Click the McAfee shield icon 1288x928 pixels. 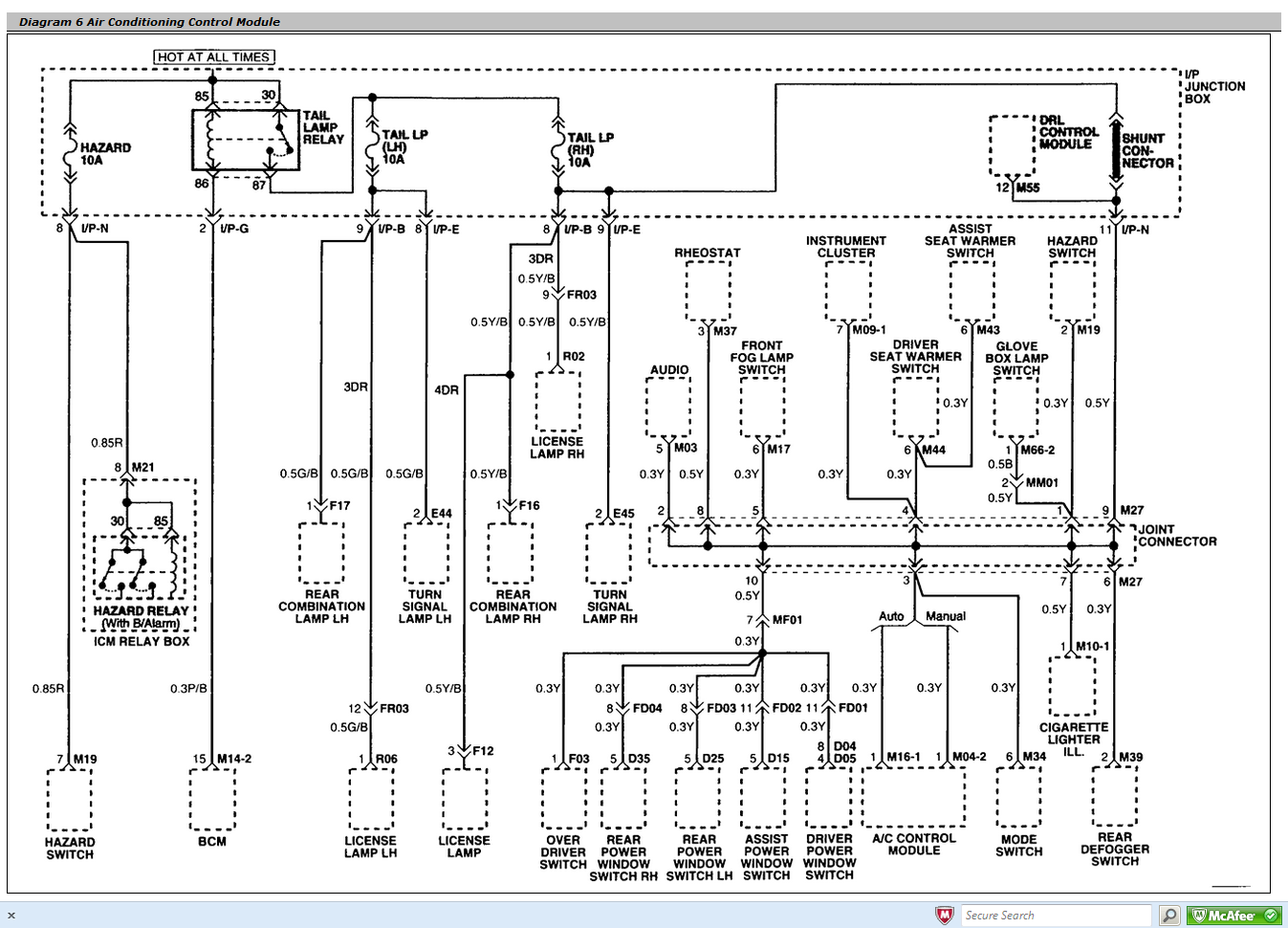945,916
